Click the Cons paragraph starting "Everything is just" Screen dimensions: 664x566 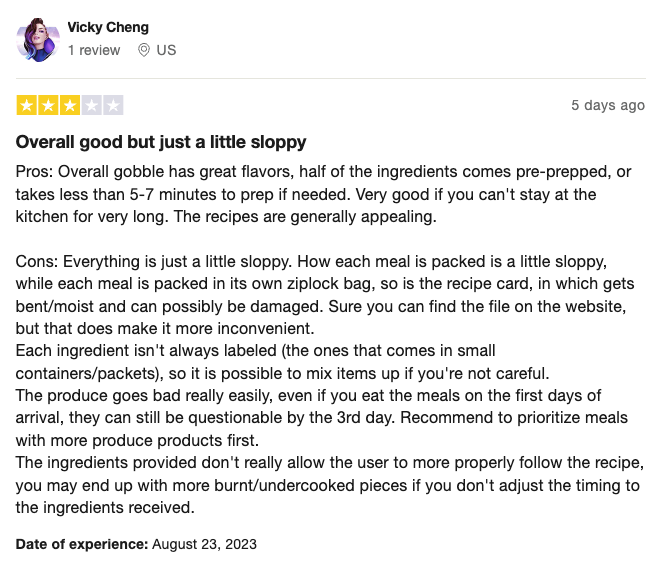(325, 295)
